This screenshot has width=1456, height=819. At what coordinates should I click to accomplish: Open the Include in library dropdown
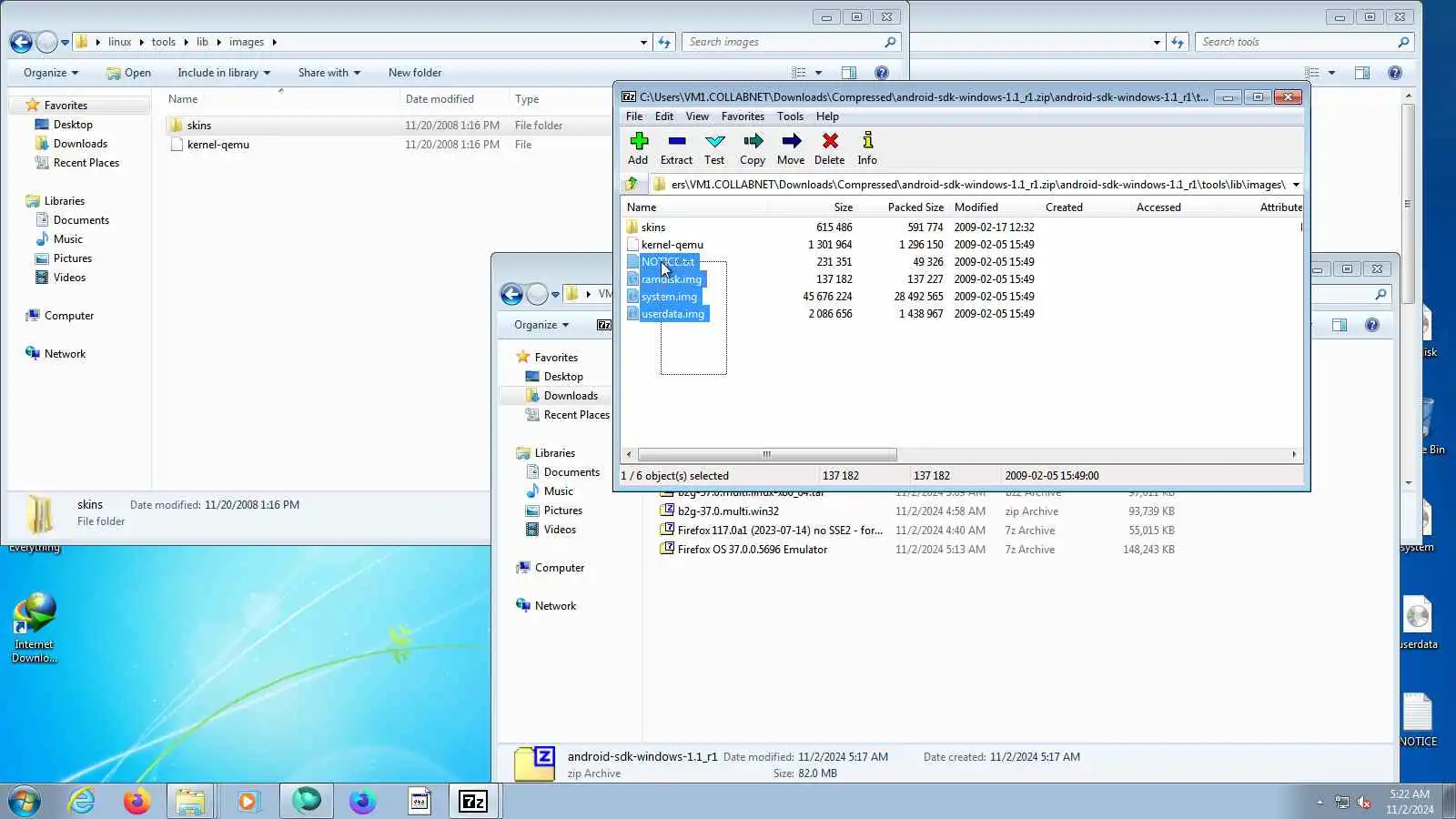[224, 73]
